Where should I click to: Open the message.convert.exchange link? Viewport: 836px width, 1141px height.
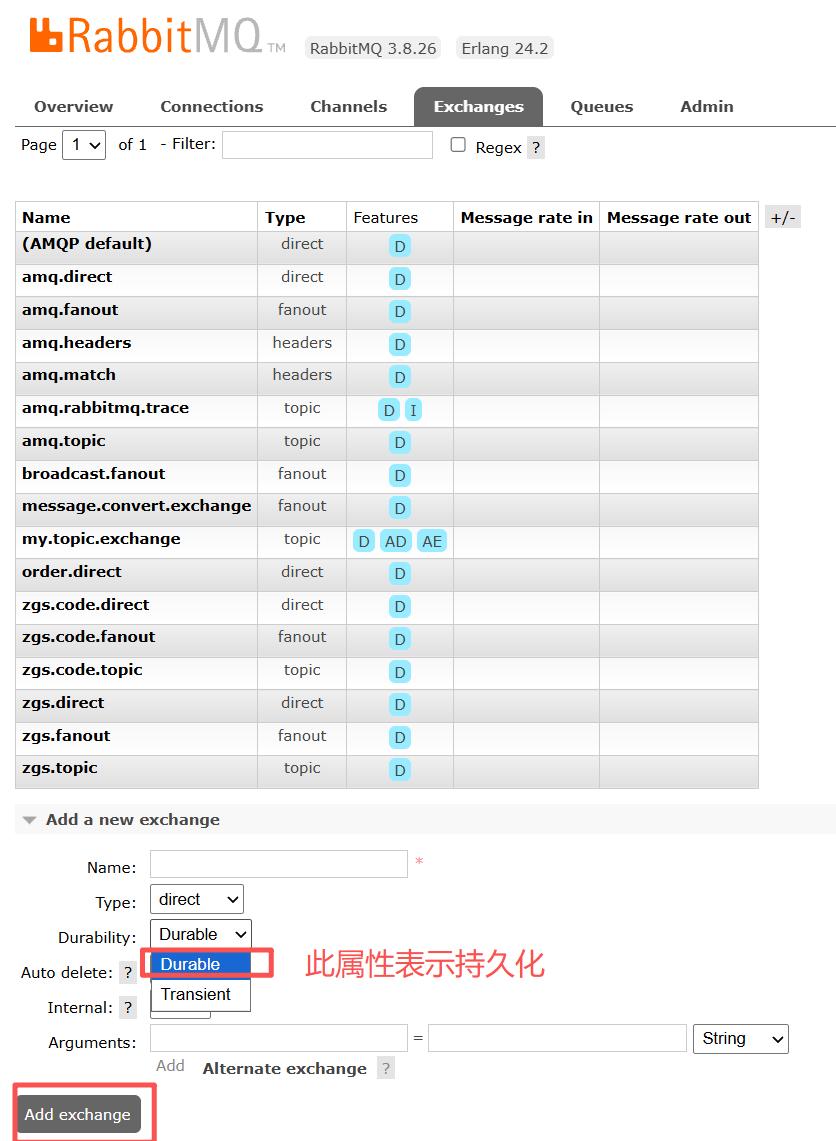(x=137, y=506)
